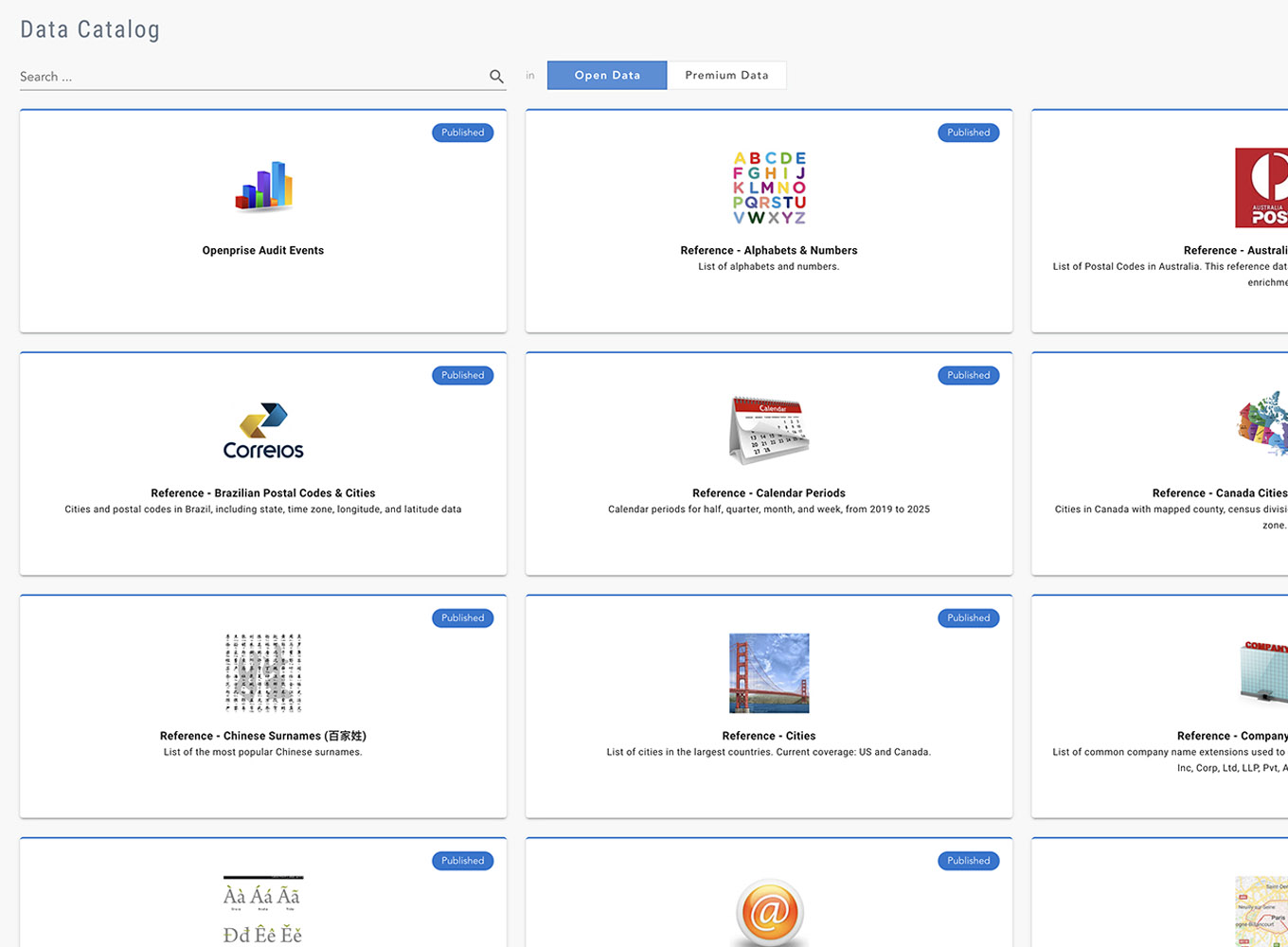Click Published badge on Brazilian Postal Codes card

[x=462, y=375]
